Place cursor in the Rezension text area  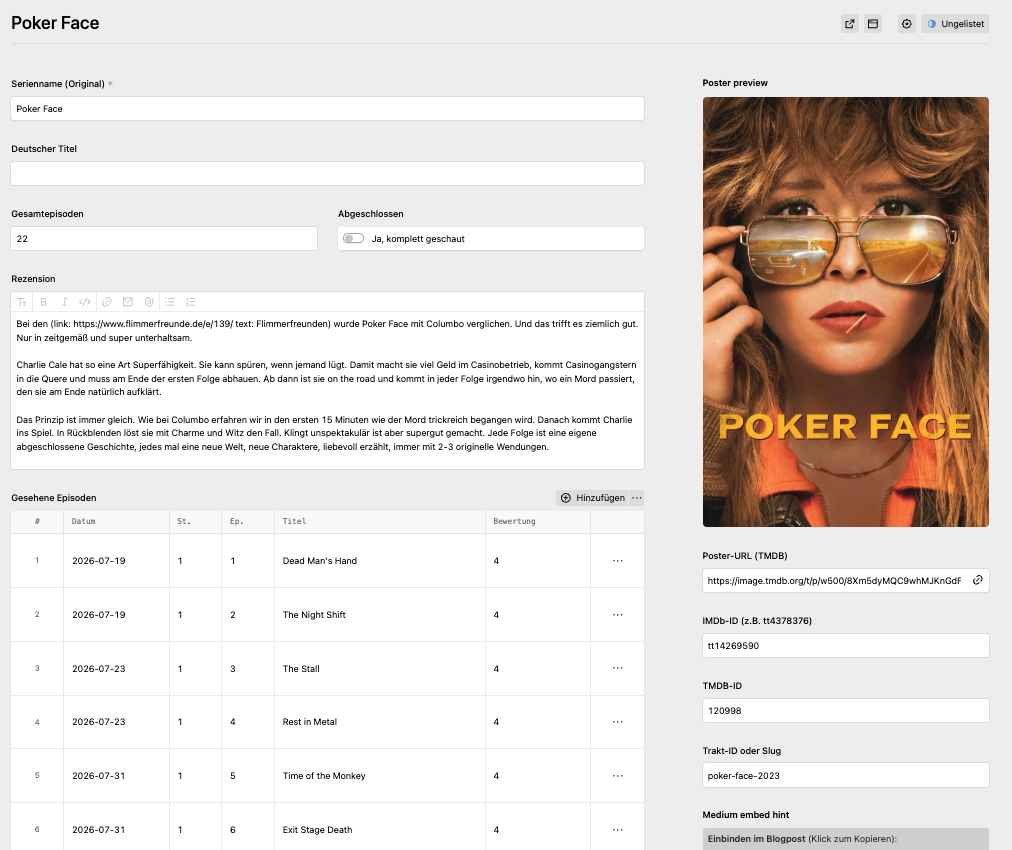tap(327, 390)
